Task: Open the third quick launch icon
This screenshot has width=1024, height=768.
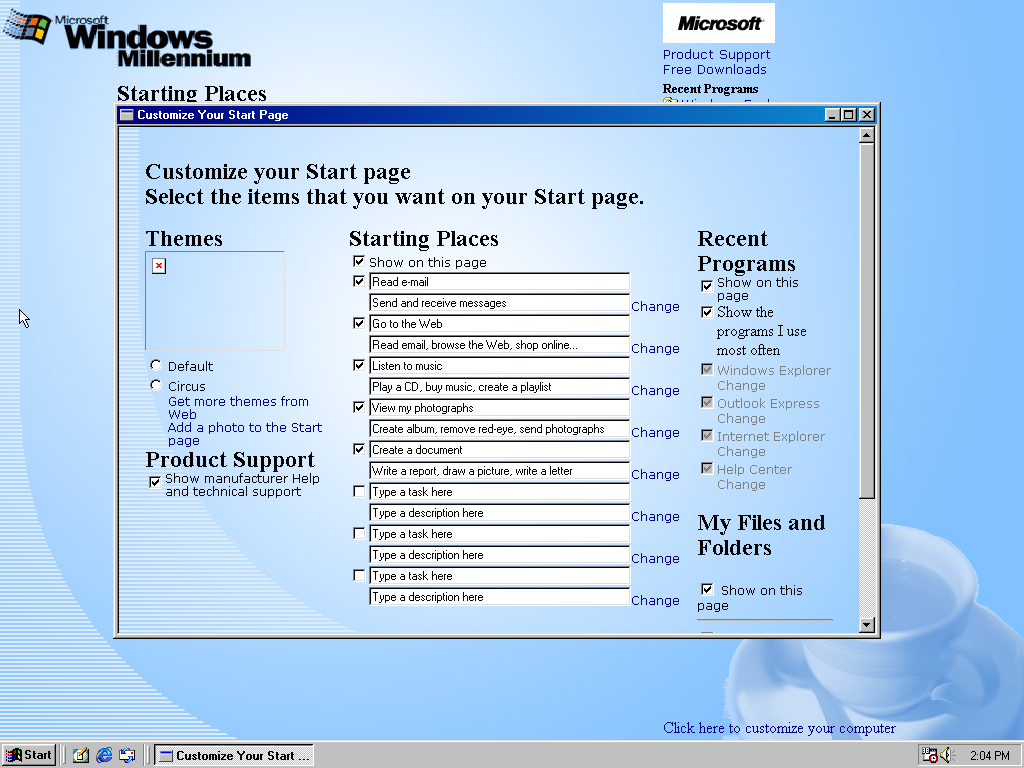Action: click(127, 755)
